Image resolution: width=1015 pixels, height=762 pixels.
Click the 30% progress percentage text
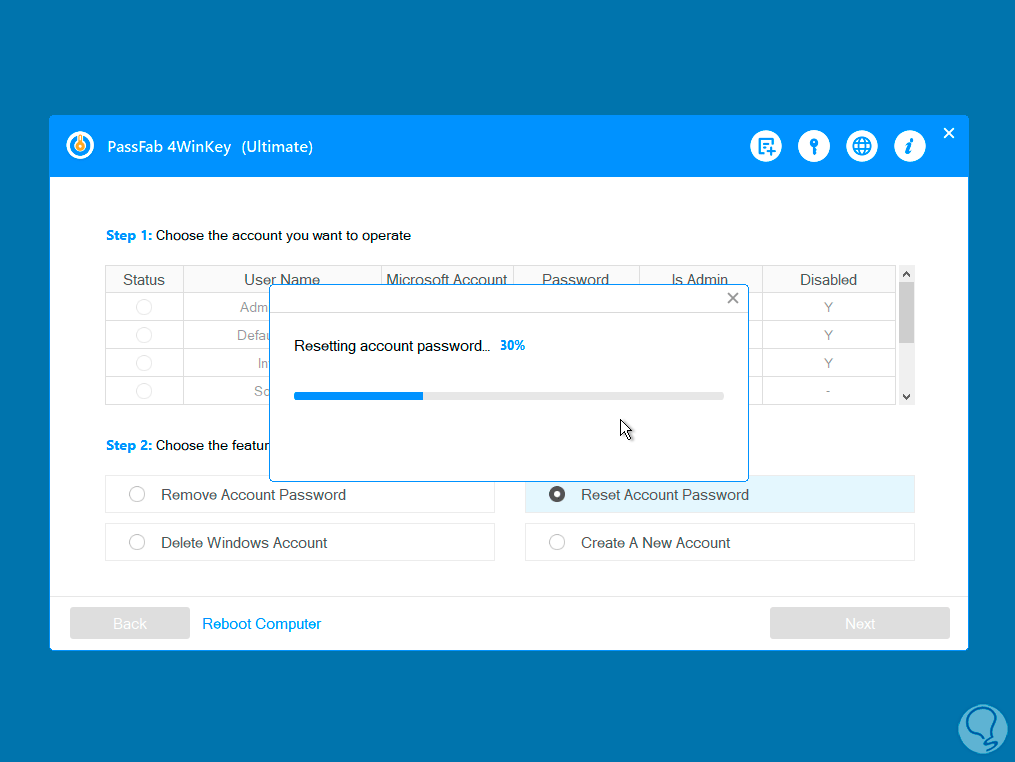512,346
